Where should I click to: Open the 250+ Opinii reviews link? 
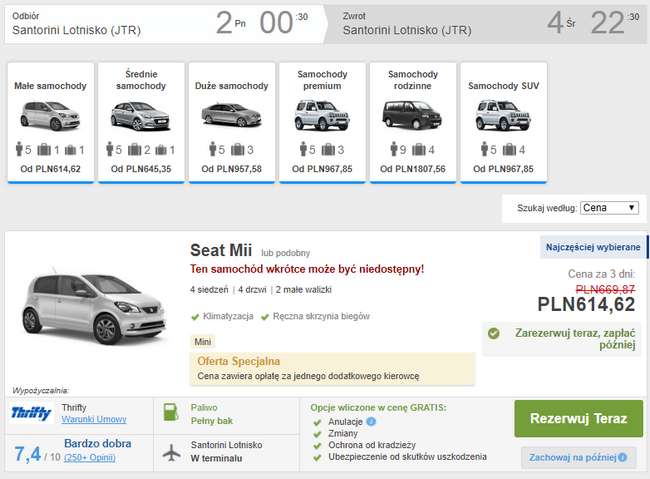tap(90, 457)
